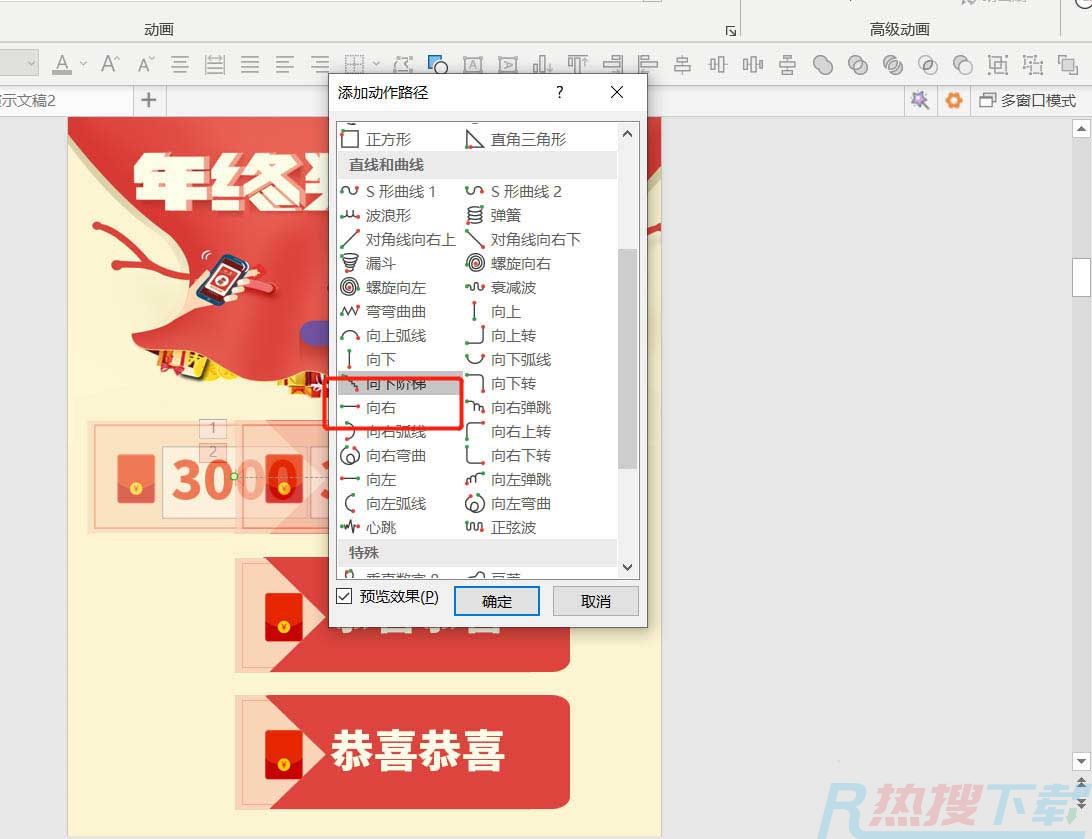Activate 多窗口模式 multi-window mode icon
Screen dimensions: 1092x839
tap(1030, 100)
